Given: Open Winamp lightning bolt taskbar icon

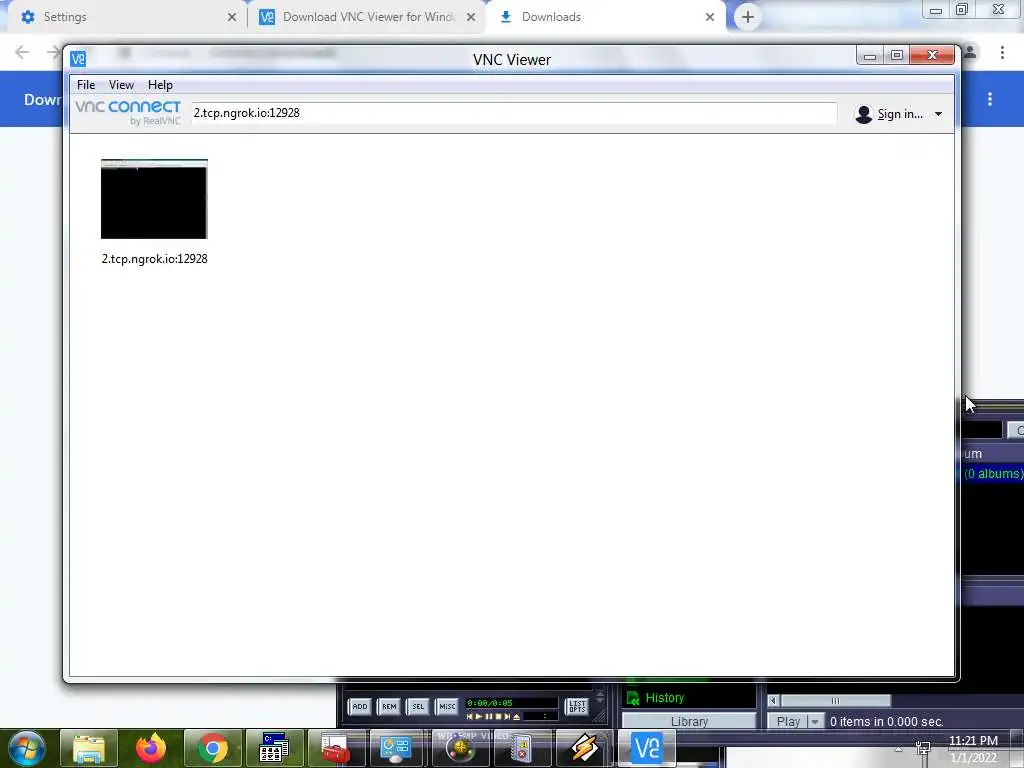Looking at the screenshot, I should pos(583,748).
